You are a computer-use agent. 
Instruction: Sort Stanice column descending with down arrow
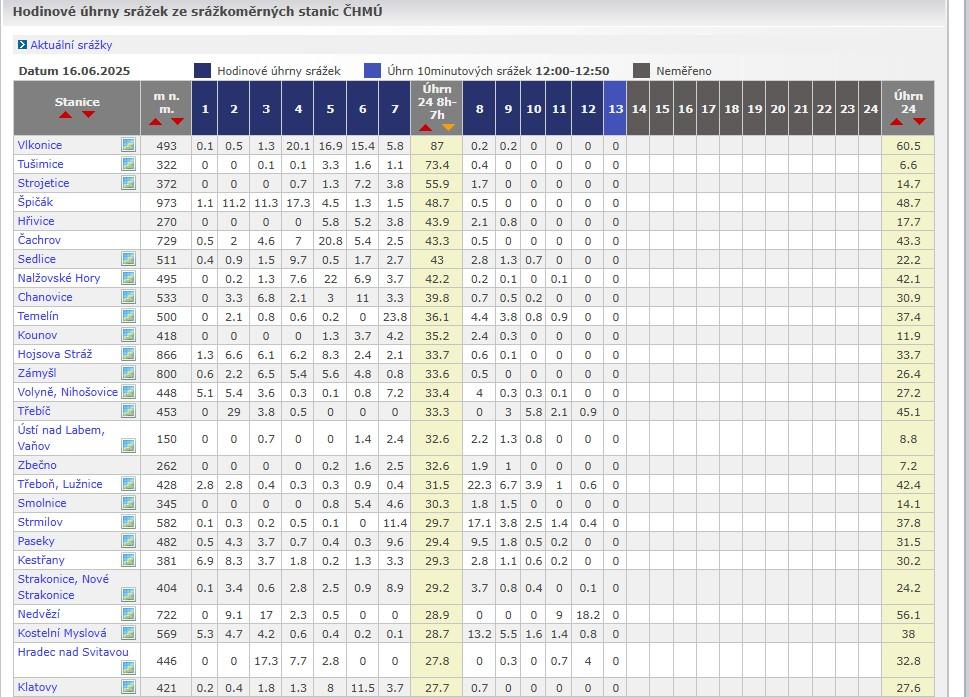[88, 115]
